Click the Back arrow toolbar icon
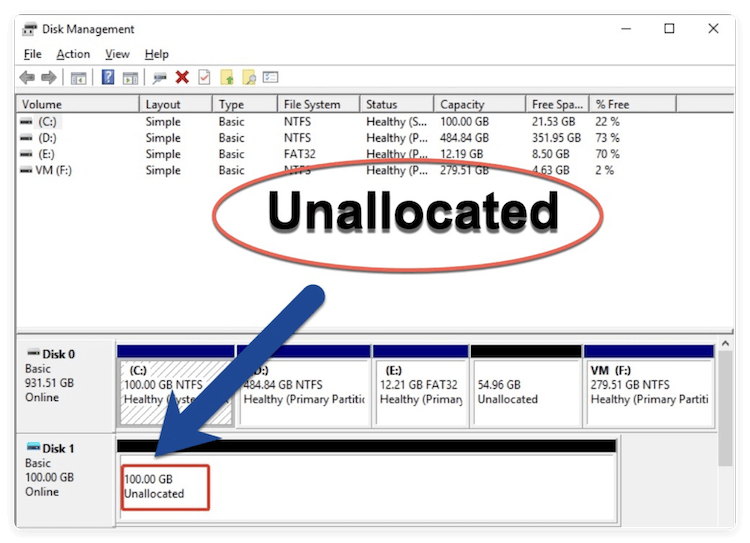Screen dimensions: 750x543 point(27,77)
